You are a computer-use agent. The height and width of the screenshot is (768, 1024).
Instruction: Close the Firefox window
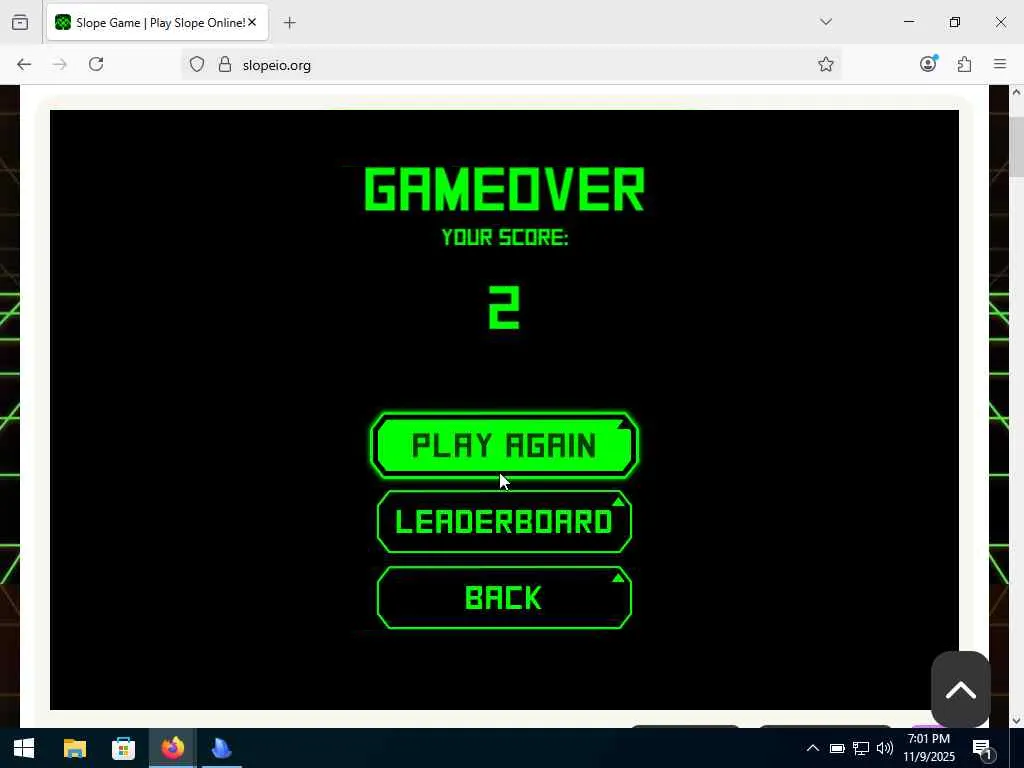[x=1000, y=22]
